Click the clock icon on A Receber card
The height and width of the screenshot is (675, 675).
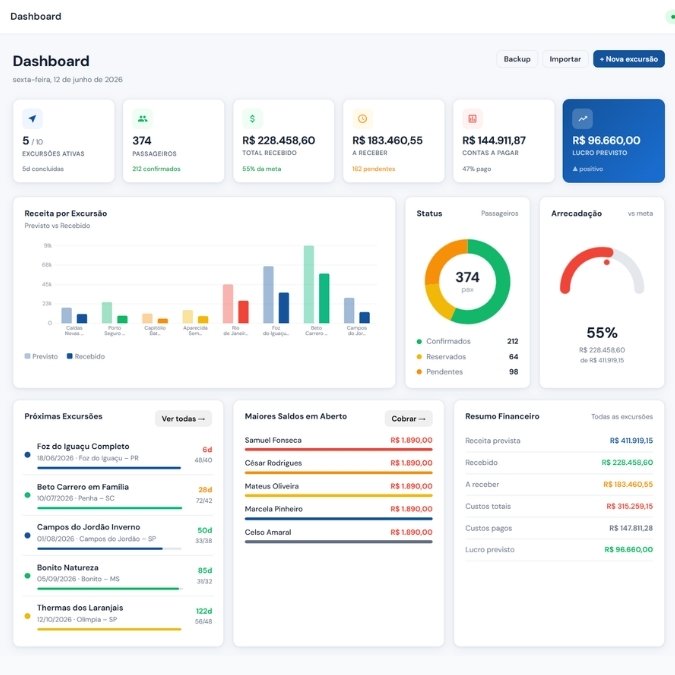pyautogui.click(x=362, y=119)
